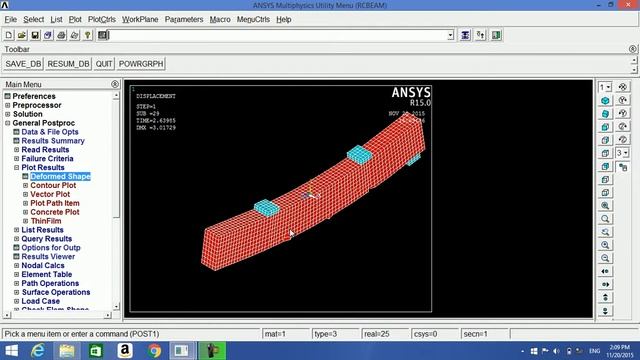Expand the Read Results node
The width and height of the screenshot is (640, 360).
[x=16, y=150]
